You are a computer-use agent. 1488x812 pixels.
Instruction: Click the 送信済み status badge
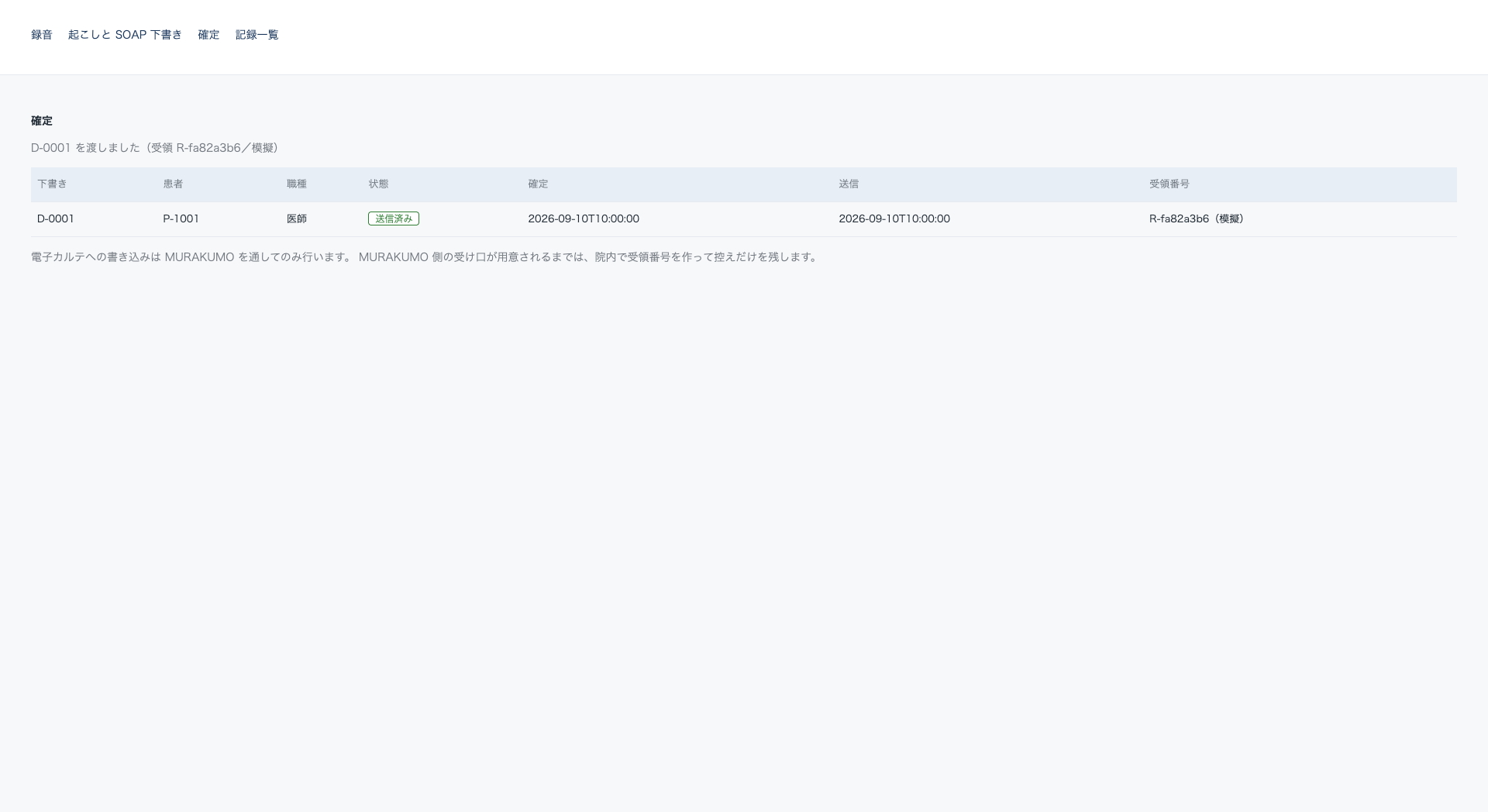click(394, 218)
